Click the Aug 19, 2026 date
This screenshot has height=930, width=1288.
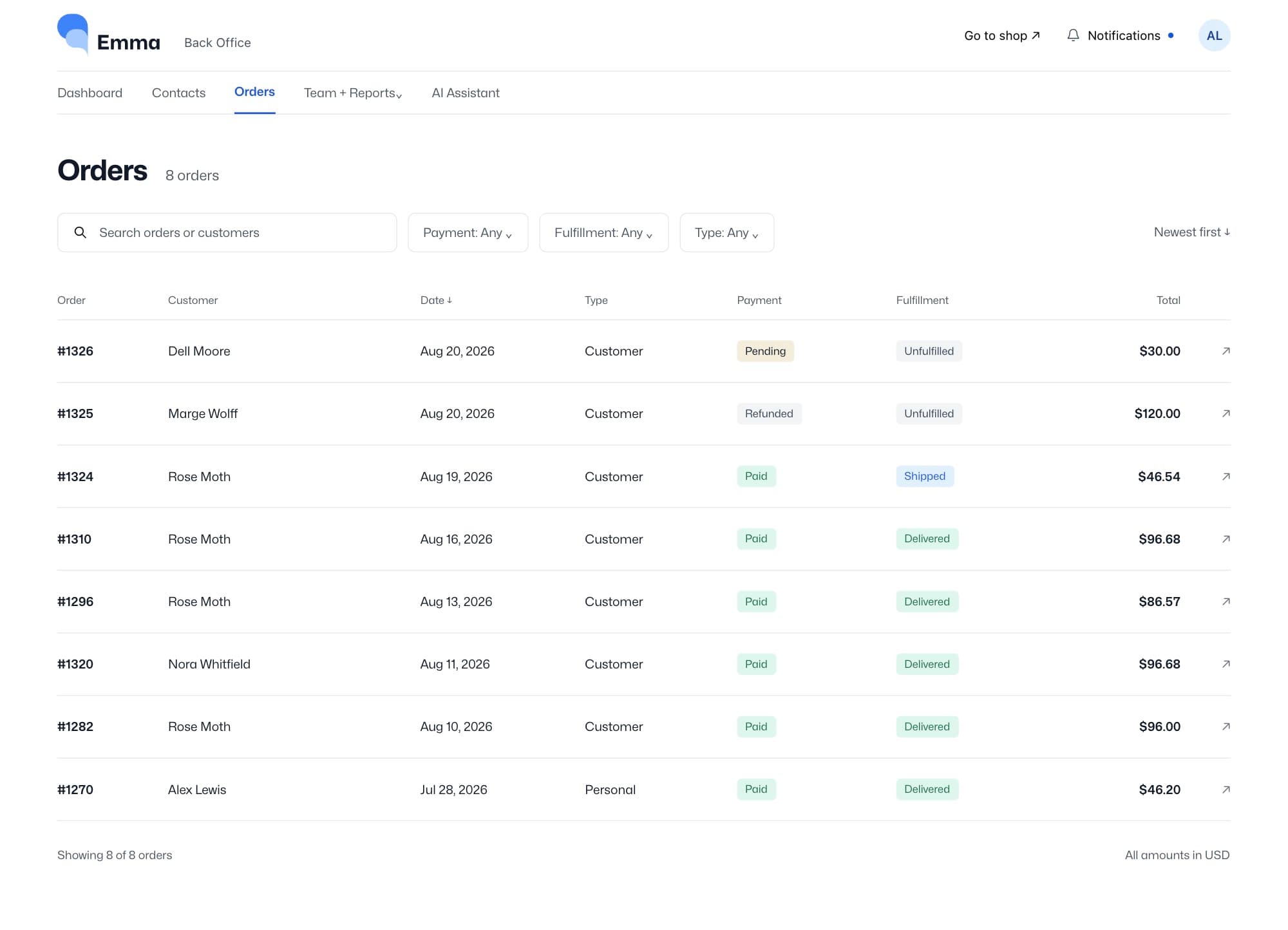pyautogui.click(x=456, y=477)
